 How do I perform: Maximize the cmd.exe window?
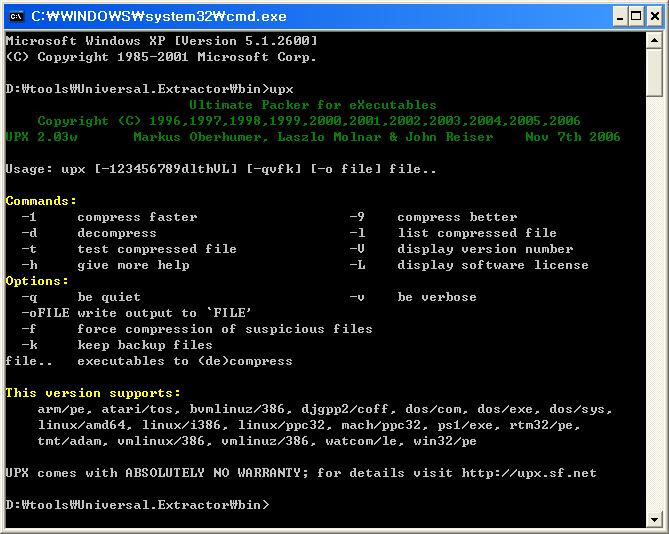tap(636, 16)
